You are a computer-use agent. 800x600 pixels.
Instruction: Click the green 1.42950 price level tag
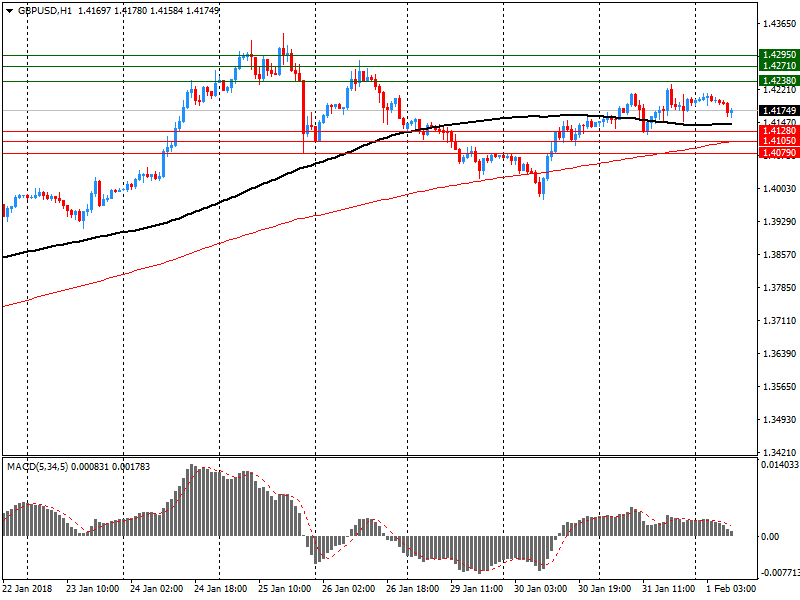[778, 55]
